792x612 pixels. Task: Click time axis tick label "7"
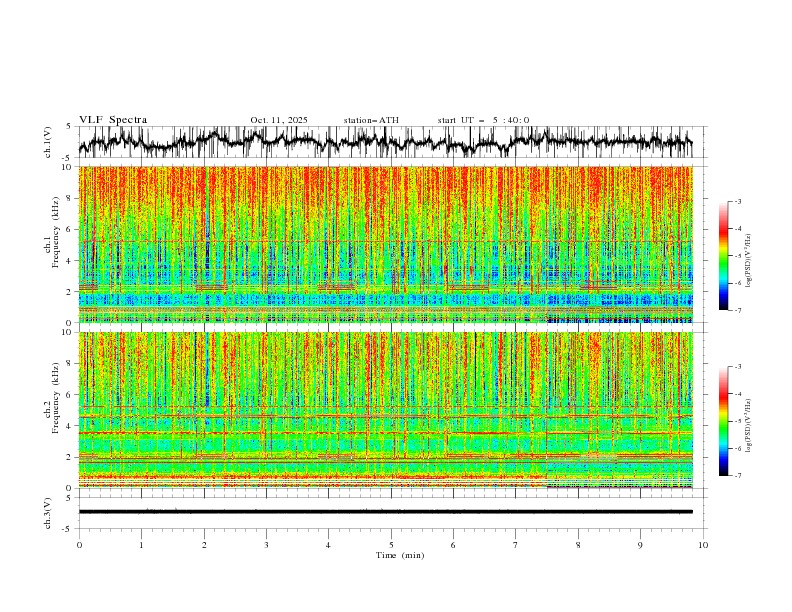(516, 545)
